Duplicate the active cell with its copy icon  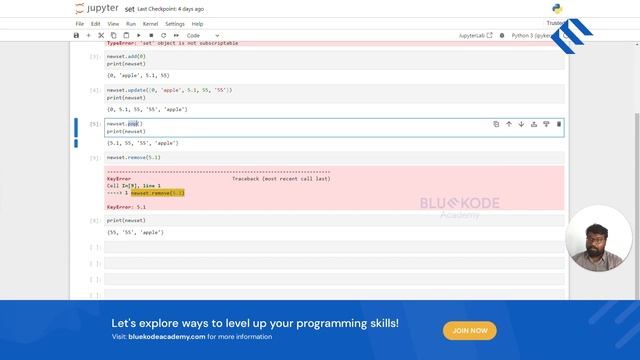pos(496,124)
